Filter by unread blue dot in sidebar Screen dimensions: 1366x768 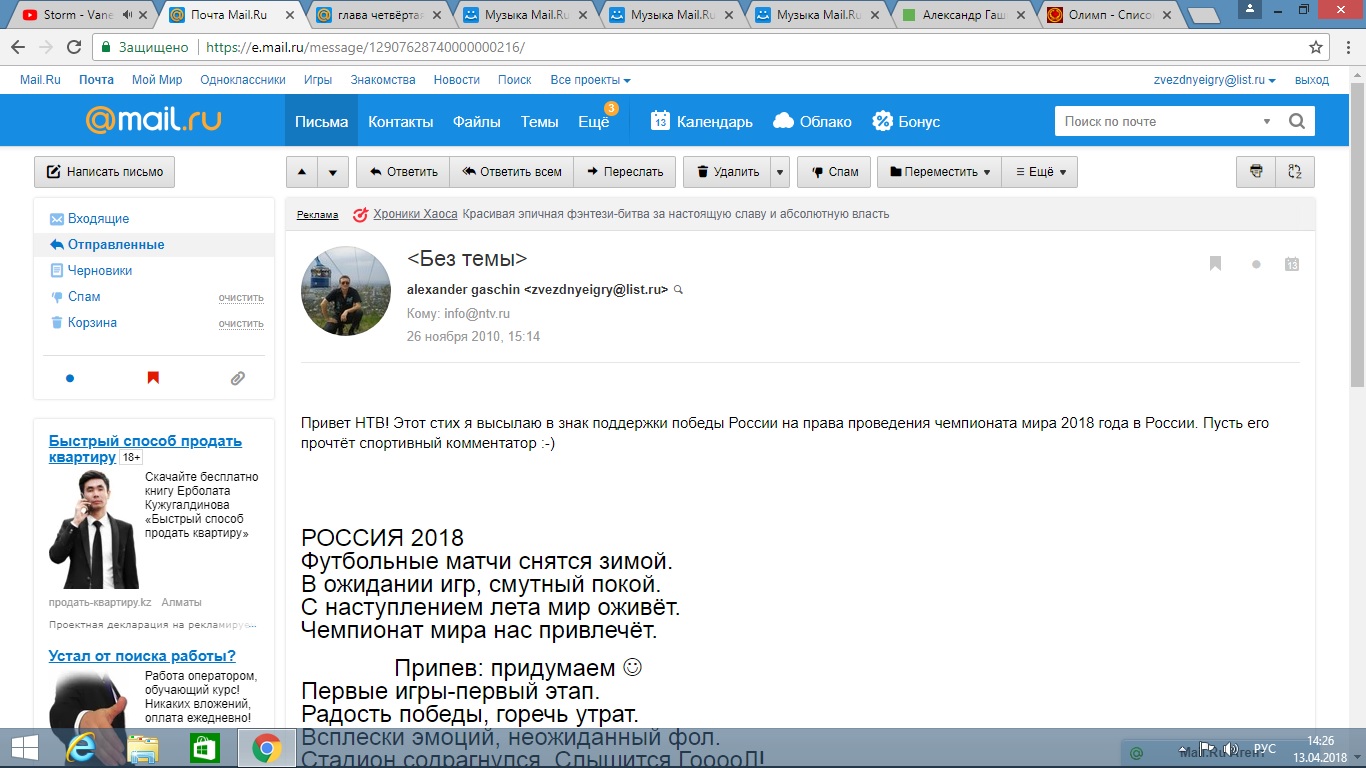(70, 378)
